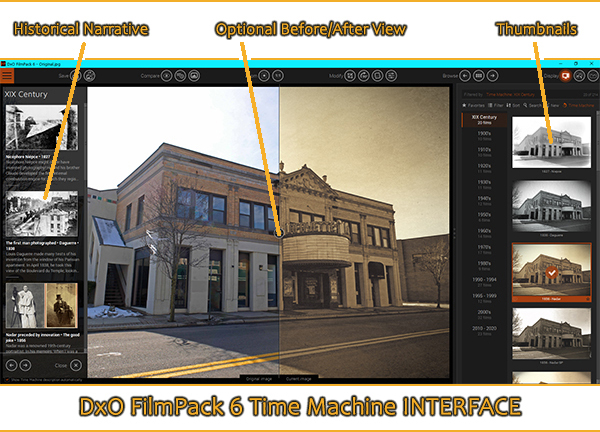
Task: Apply the 1856 Nadar BP preset thumbnail
Action: [551, 333]
